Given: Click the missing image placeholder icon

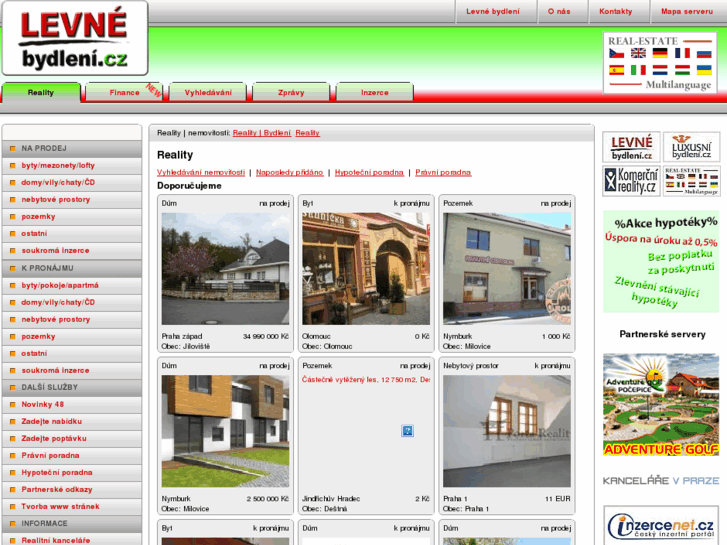Looking at the screenshot, I should tap(407, 431).
